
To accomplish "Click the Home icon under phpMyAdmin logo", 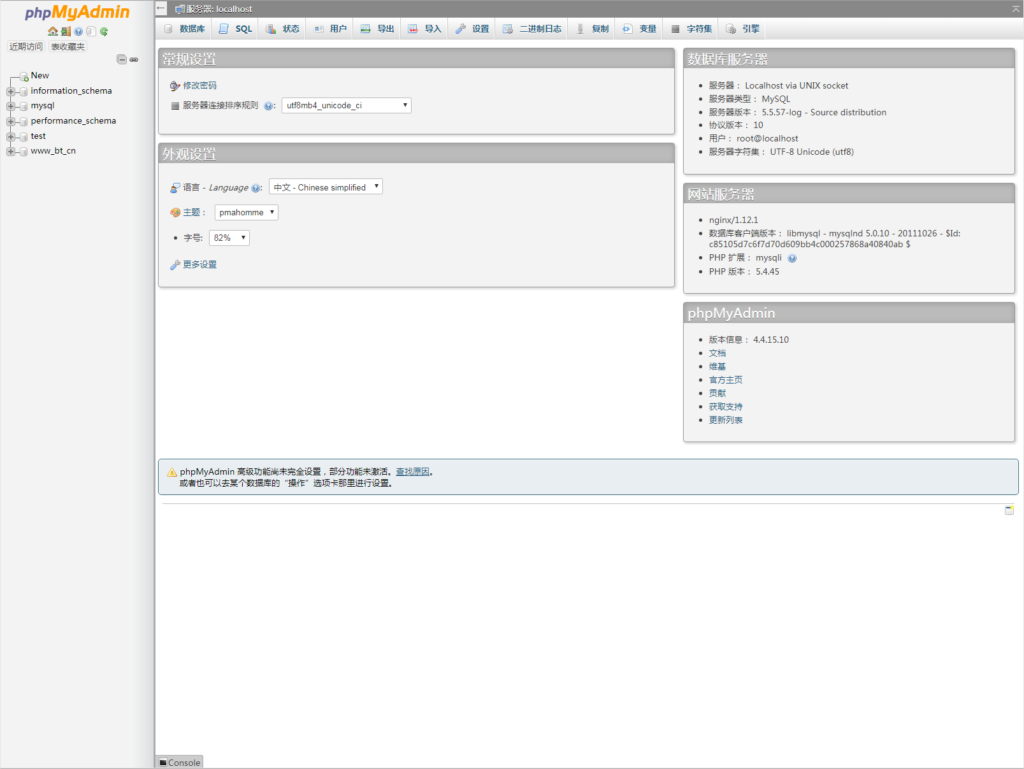I will (x=52, y=32).
